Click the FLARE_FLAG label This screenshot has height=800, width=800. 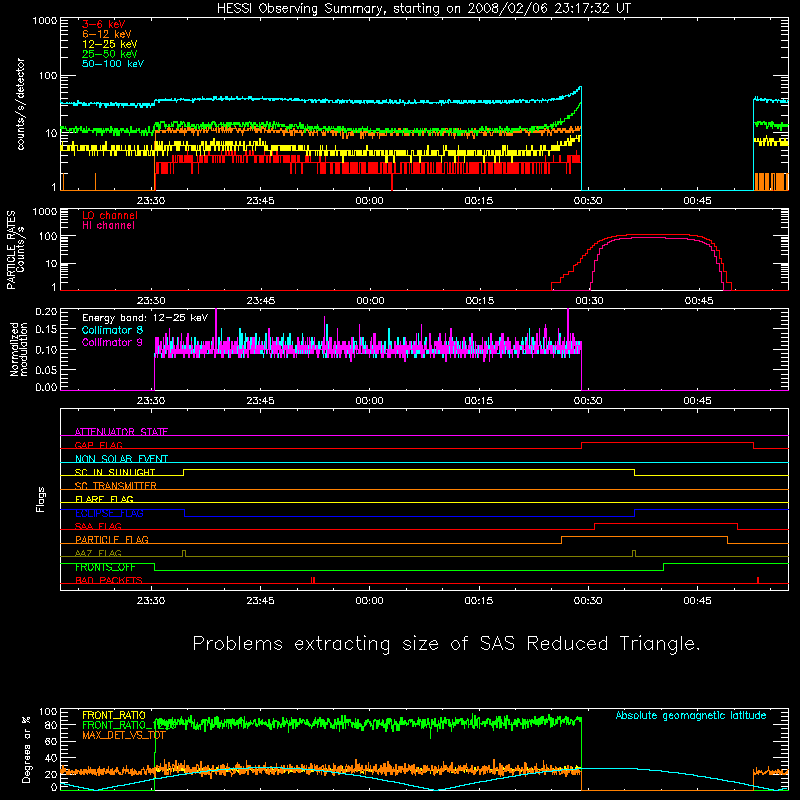[x=104, y=499]
